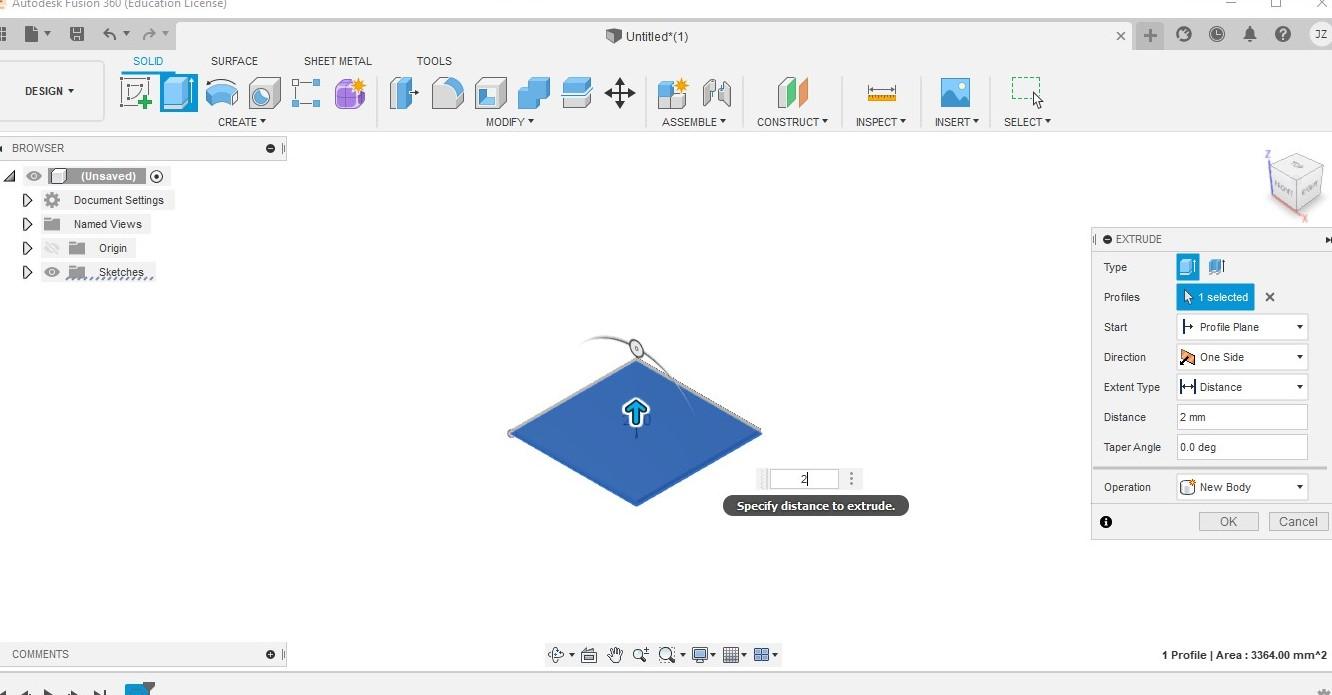Hide the Sketches folder
The height and width of the screenshot is (695, 1332).
pyautogui.click(x=52, y=272)
